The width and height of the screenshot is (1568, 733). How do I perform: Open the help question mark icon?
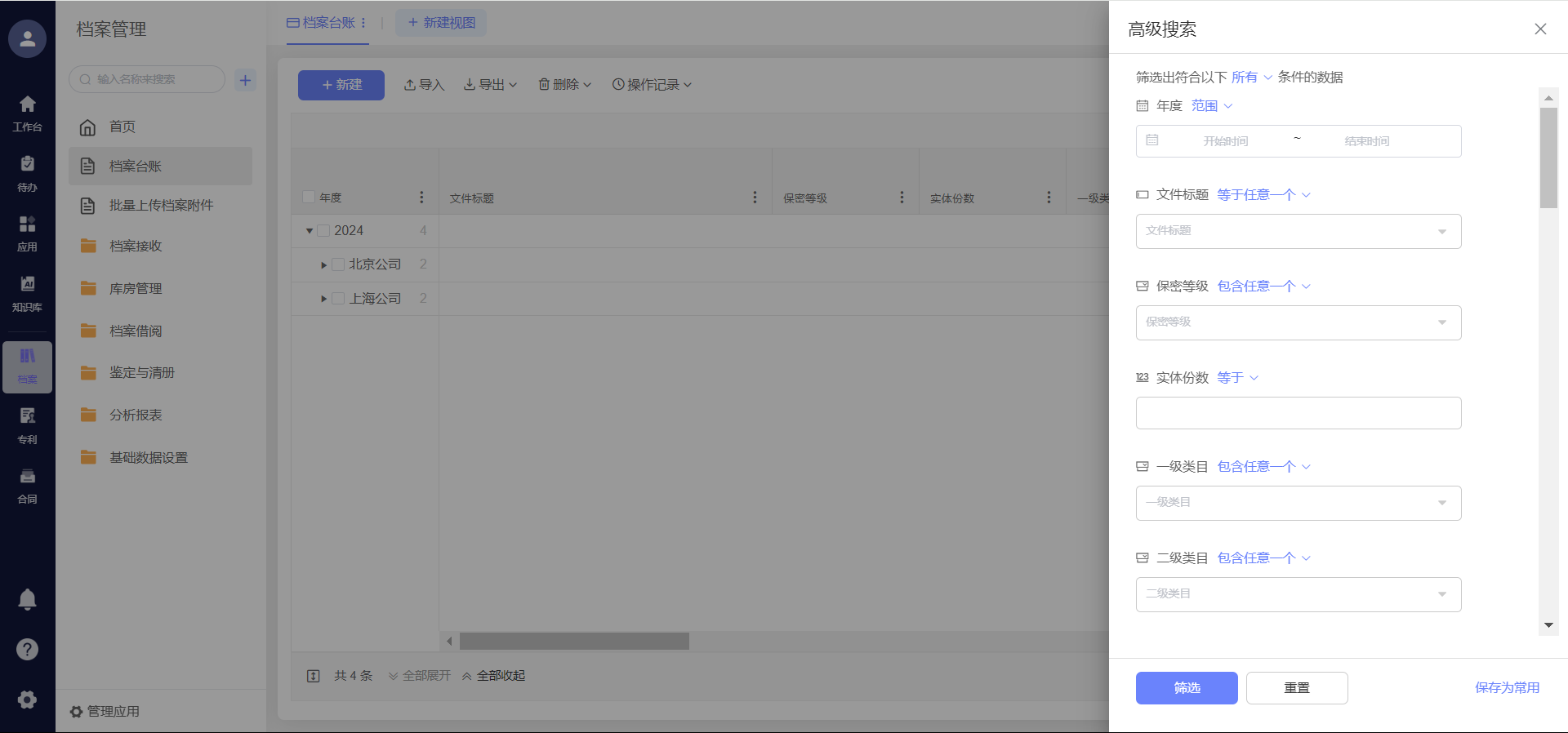[27, 649]
